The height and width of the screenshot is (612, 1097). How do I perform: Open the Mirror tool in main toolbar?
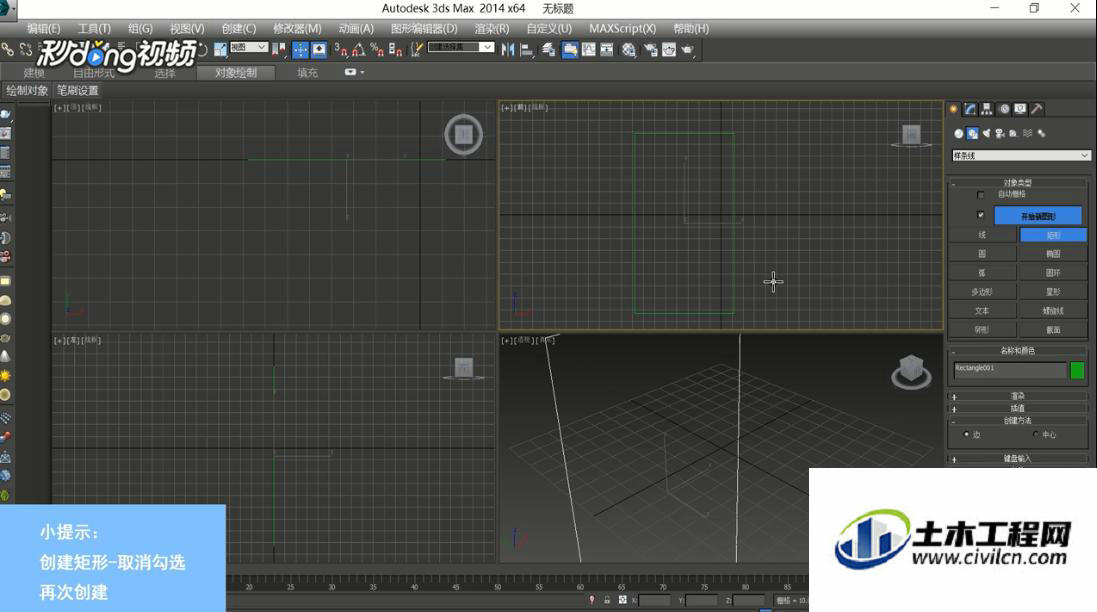(x=508, y=49)
